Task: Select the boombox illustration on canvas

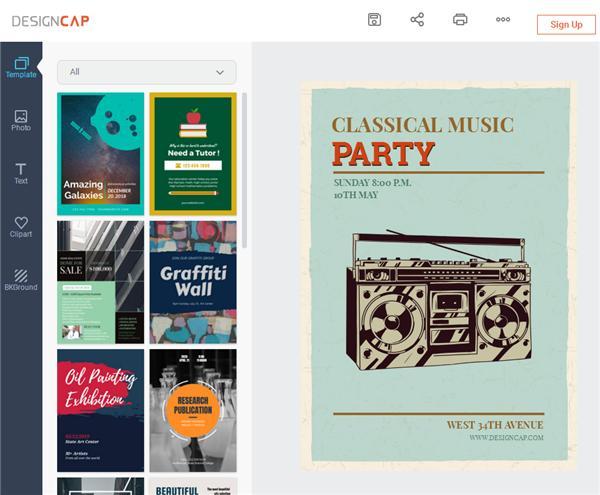Action: click(439, 300)
